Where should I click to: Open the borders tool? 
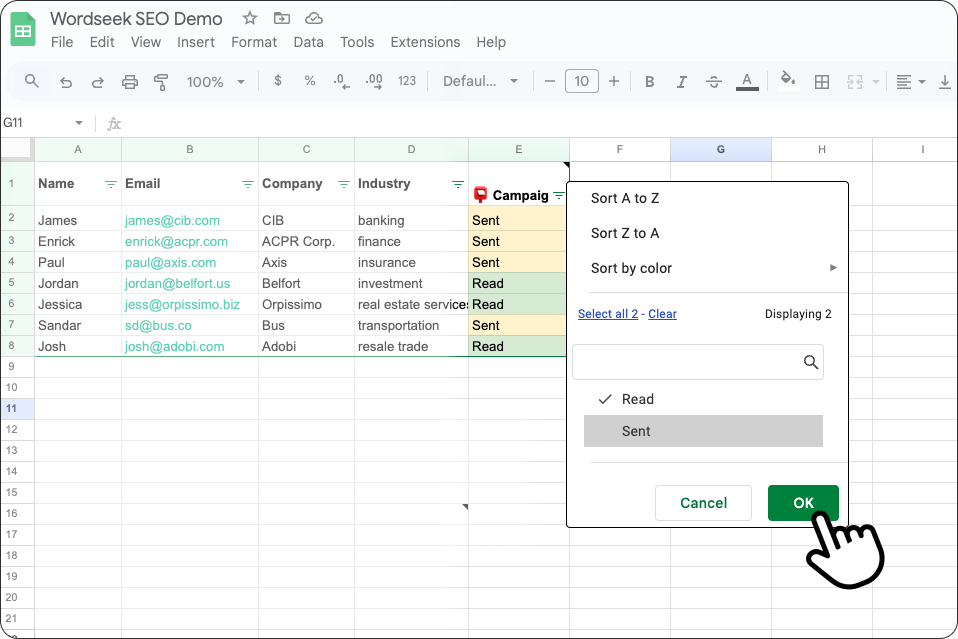coord(822,82)
